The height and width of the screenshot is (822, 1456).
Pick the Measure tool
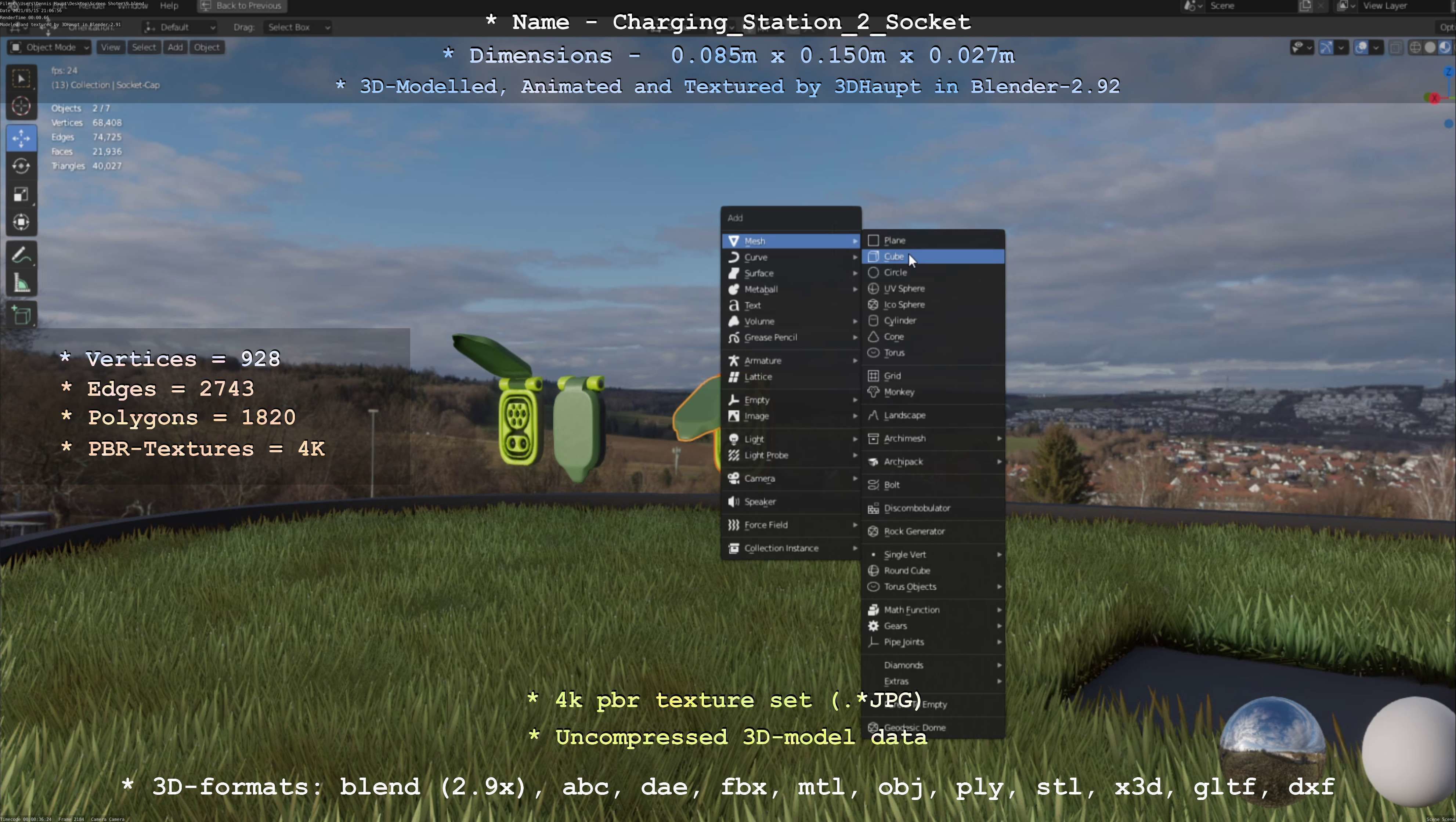pos(21,283)
